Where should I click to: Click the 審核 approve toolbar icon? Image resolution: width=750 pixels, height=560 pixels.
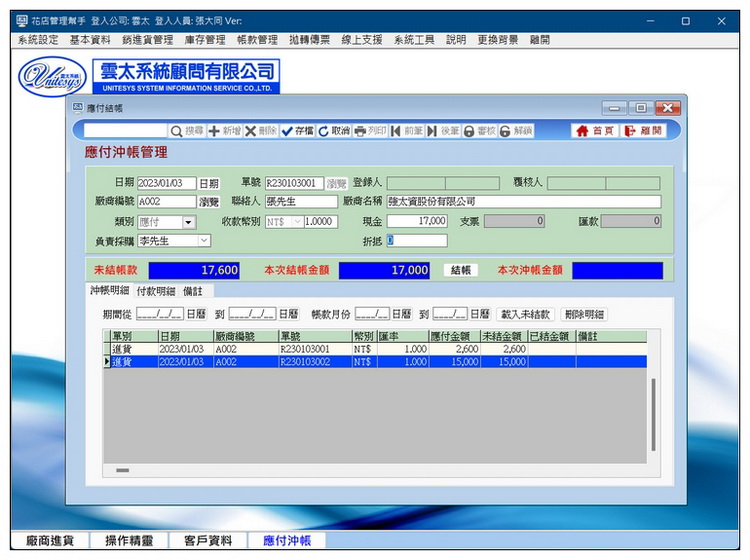tap(479, 131)
